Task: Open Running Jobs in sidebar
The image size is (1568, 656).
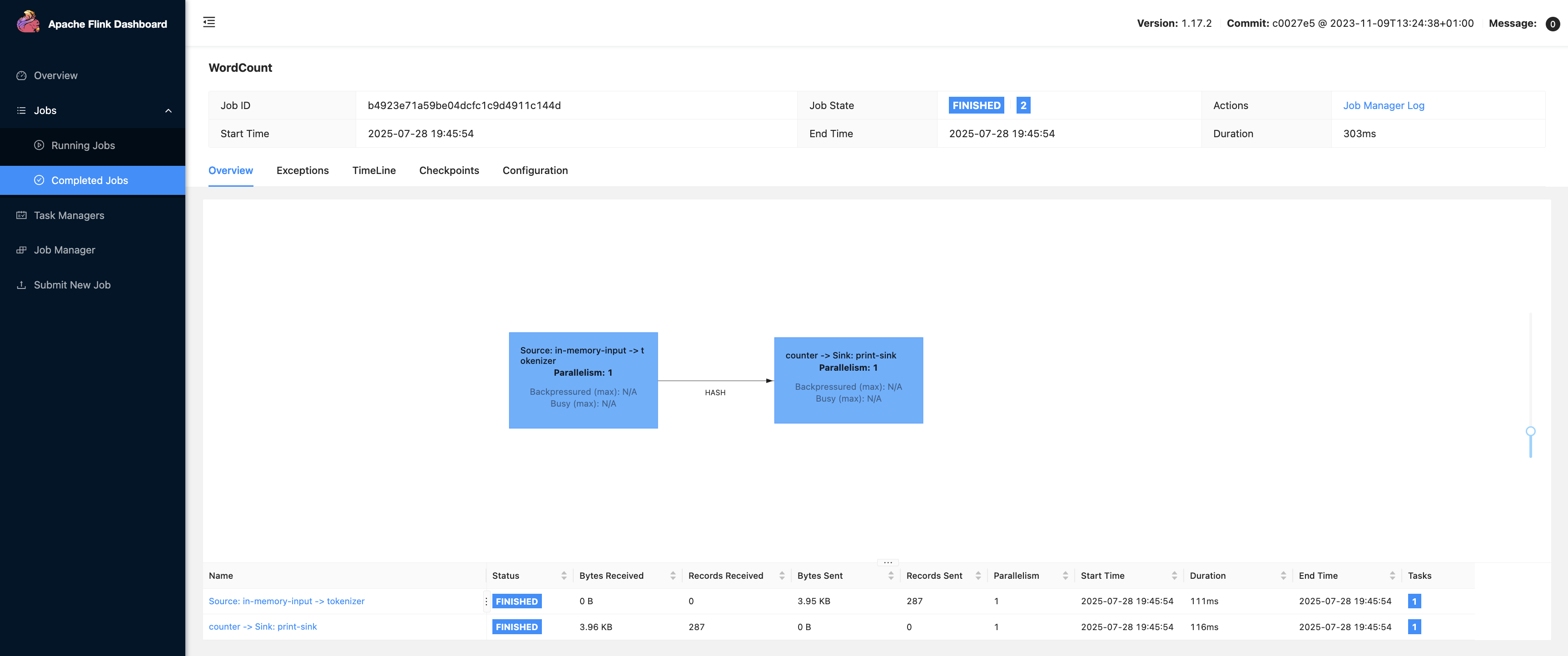Action: click(x=93, y=145)
